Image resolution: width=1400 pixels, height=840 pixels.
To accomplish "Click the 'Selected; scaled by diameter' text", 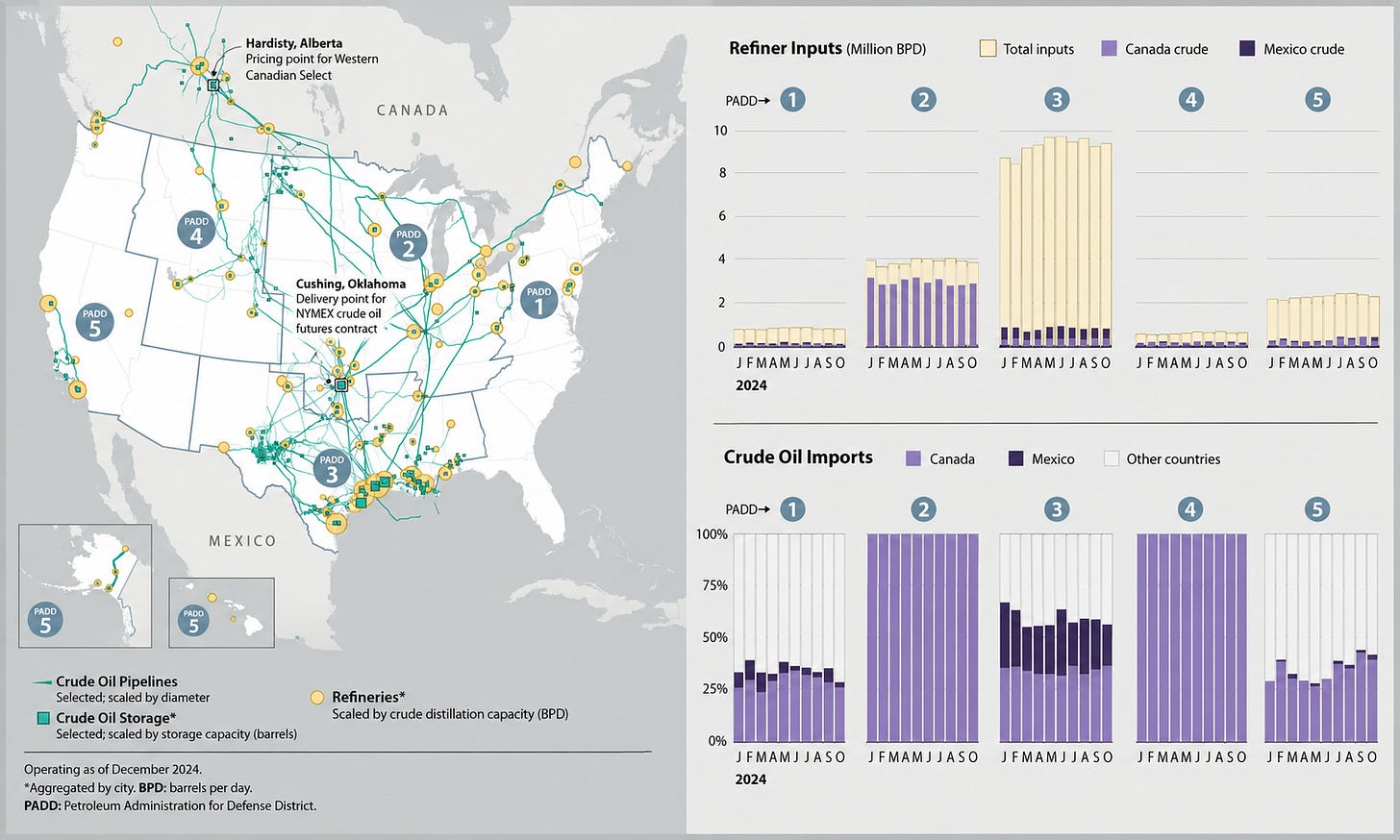I will pos(133,698).
